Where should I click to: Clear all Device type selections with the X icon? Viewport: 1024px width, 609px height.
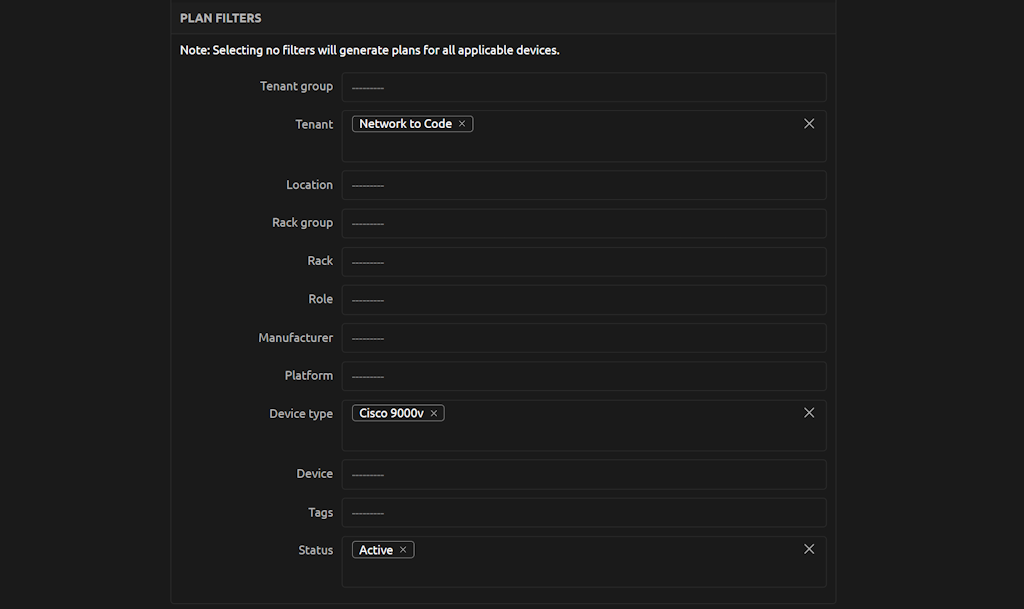(x=809, y=412)
